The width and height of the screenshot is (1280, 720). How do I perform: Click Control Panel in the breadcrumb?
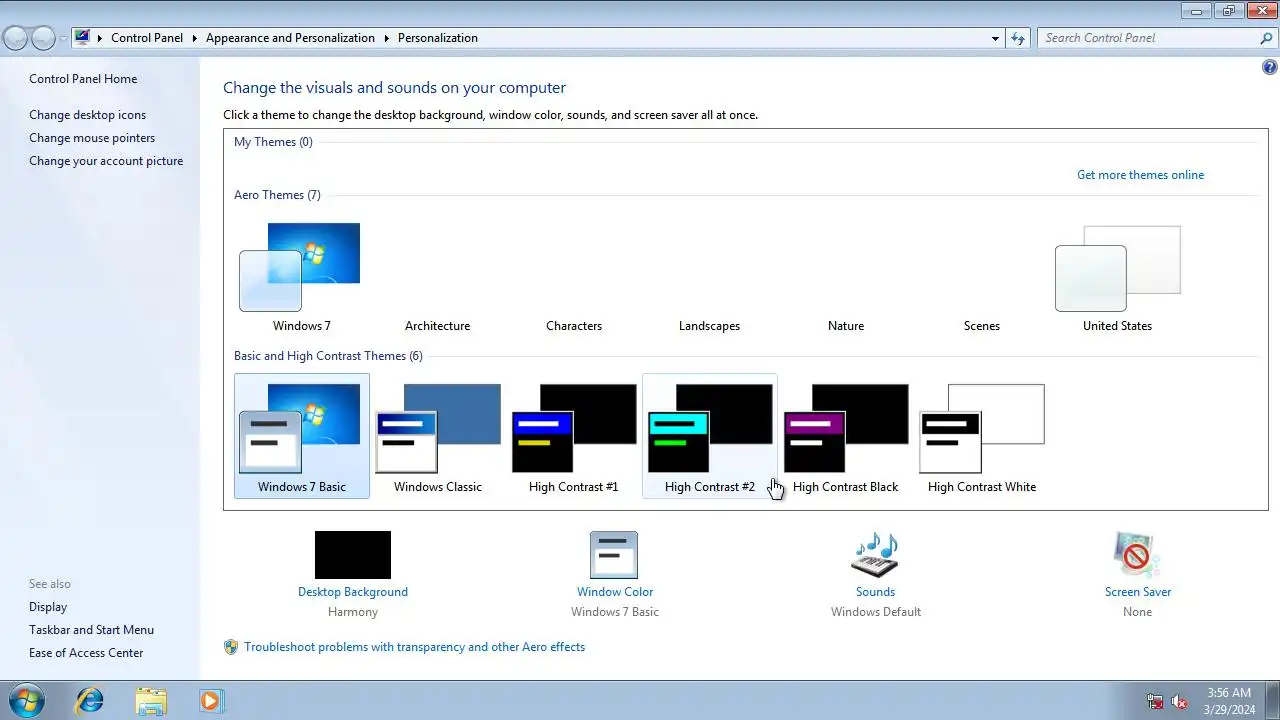[x=147, y=38]
